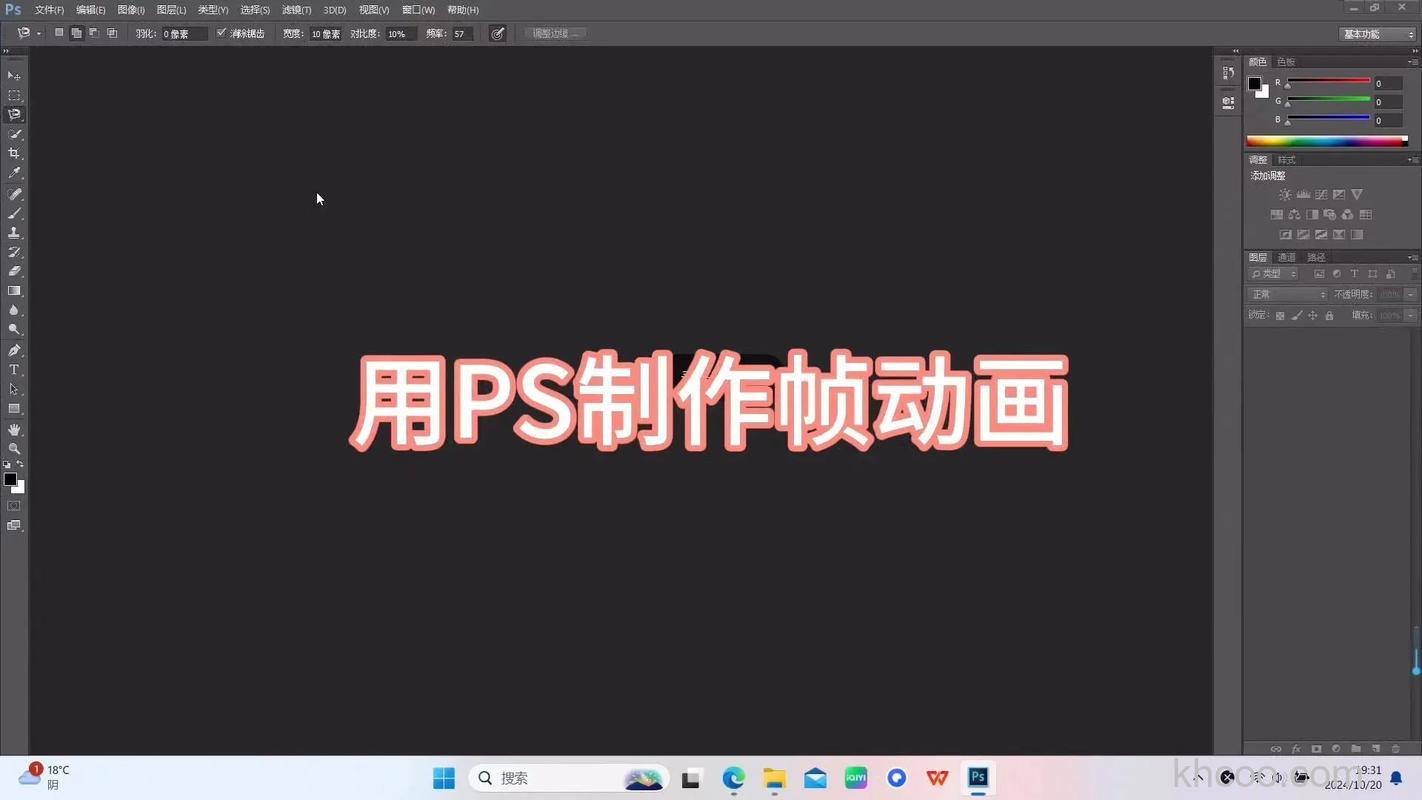This screenshot has height=800, width=1422.
Task: Enable the add-to-selection mode in options bar
Action: tap(76, 32)
